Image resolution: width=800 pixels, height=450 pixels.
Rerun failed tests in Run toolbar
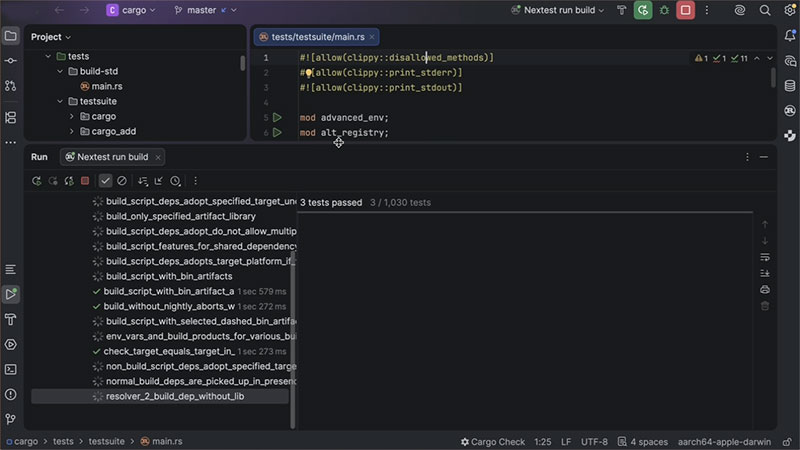(x=53, y=181)
